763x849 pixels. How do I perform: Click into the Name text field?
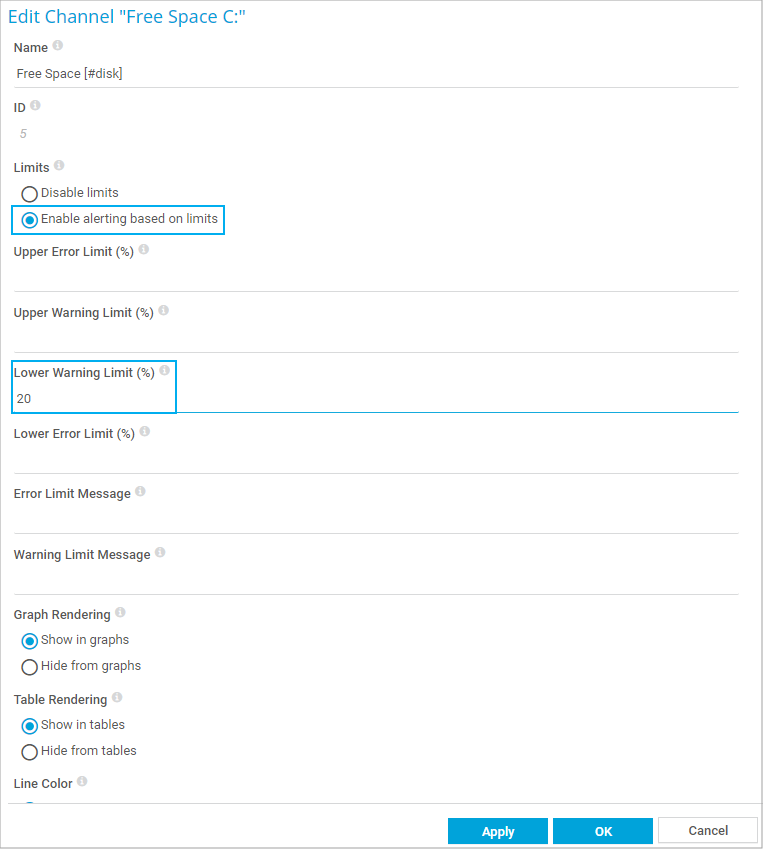click(x=376, y=74)
